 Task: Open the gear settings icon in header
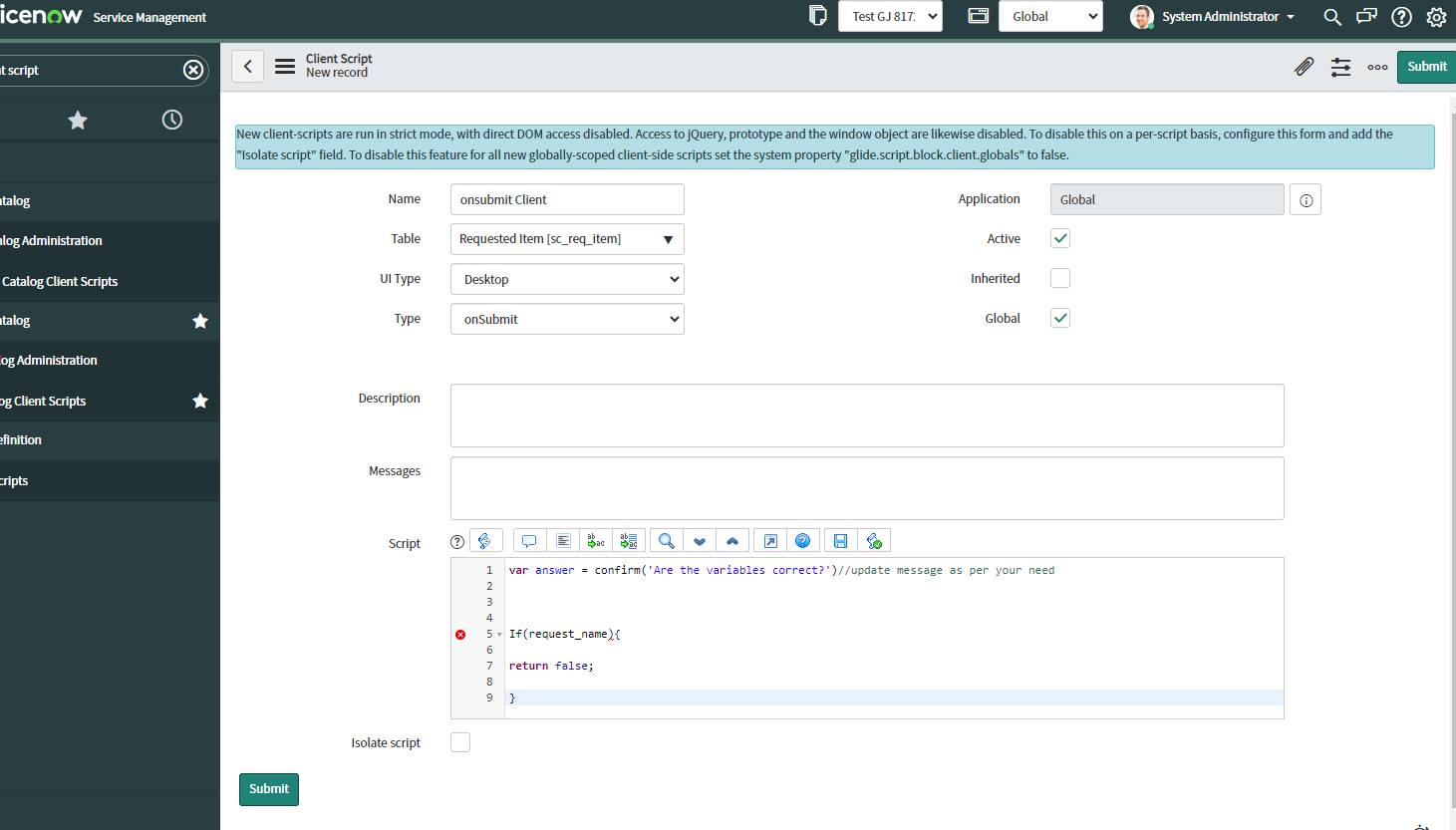(1436, 17)
